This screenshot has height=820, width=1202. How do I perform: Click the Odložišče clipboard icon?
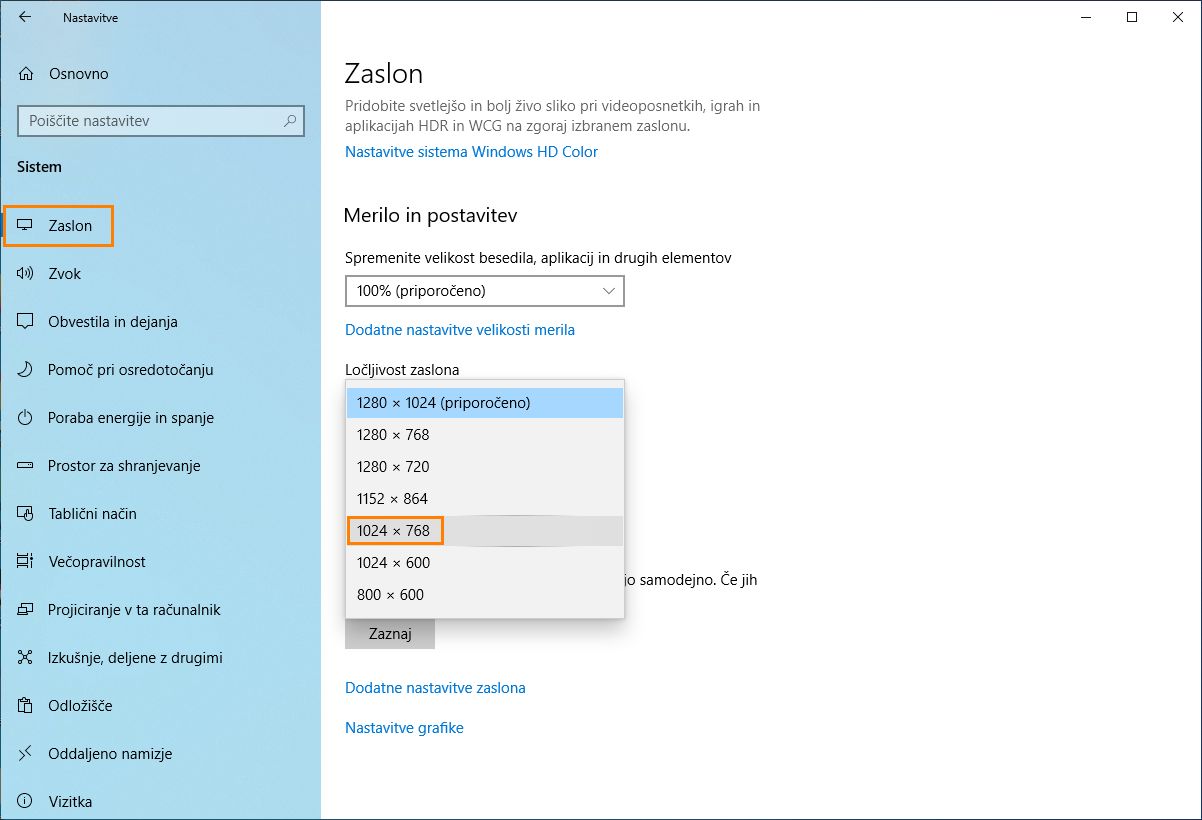(26, 706)
